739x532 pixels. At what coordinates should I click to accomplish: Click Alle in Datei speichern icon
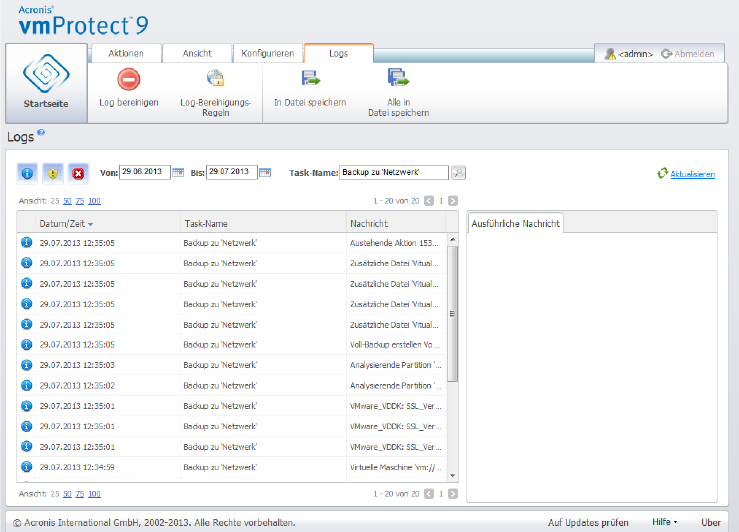[398, 79]
